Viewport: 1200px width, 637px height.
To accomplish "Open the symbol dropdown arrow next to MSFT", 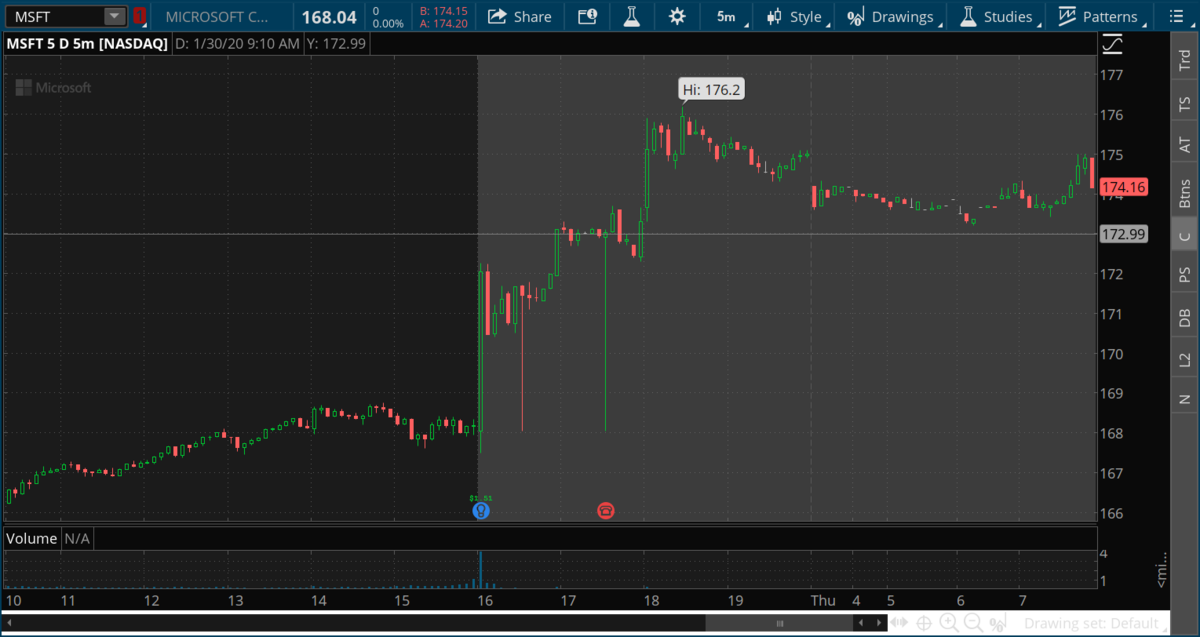I will click(x=116, y=16).
